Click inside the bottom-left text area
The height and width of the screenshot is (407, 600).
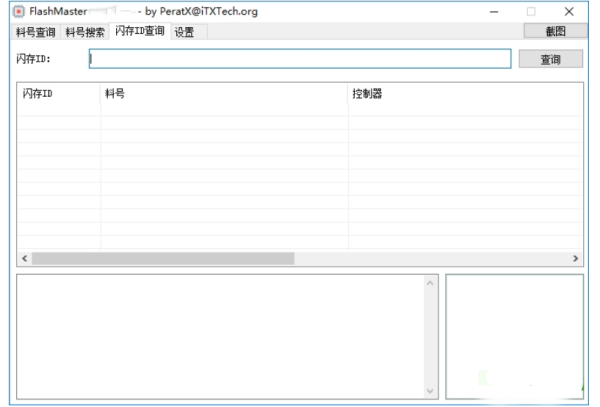pyautogui.click(x=220, y=336)
